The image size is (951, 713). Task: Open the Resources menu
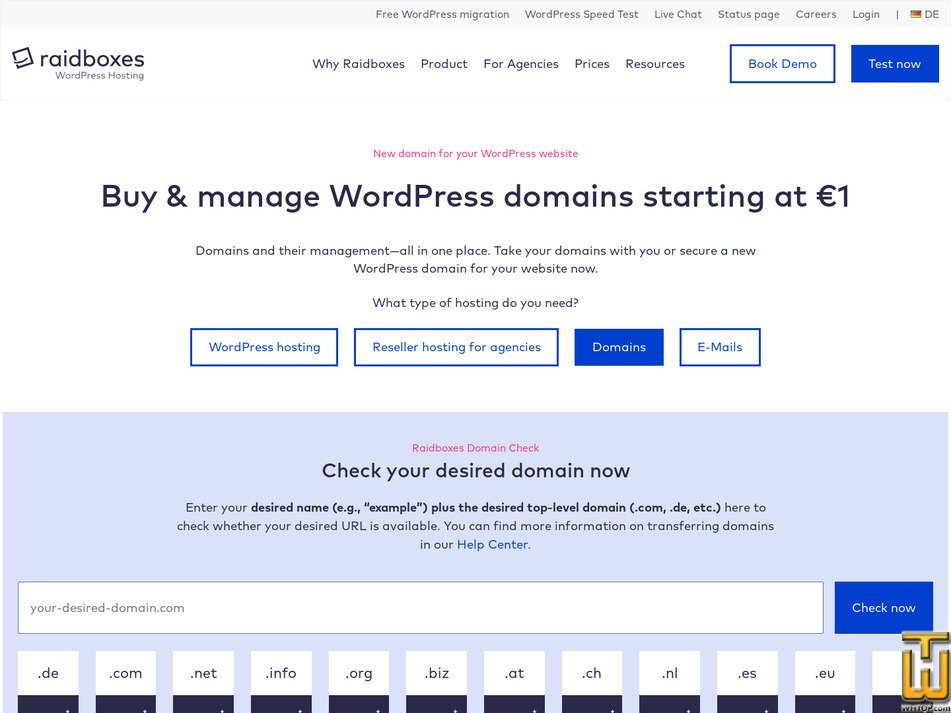tap(654, 64)
